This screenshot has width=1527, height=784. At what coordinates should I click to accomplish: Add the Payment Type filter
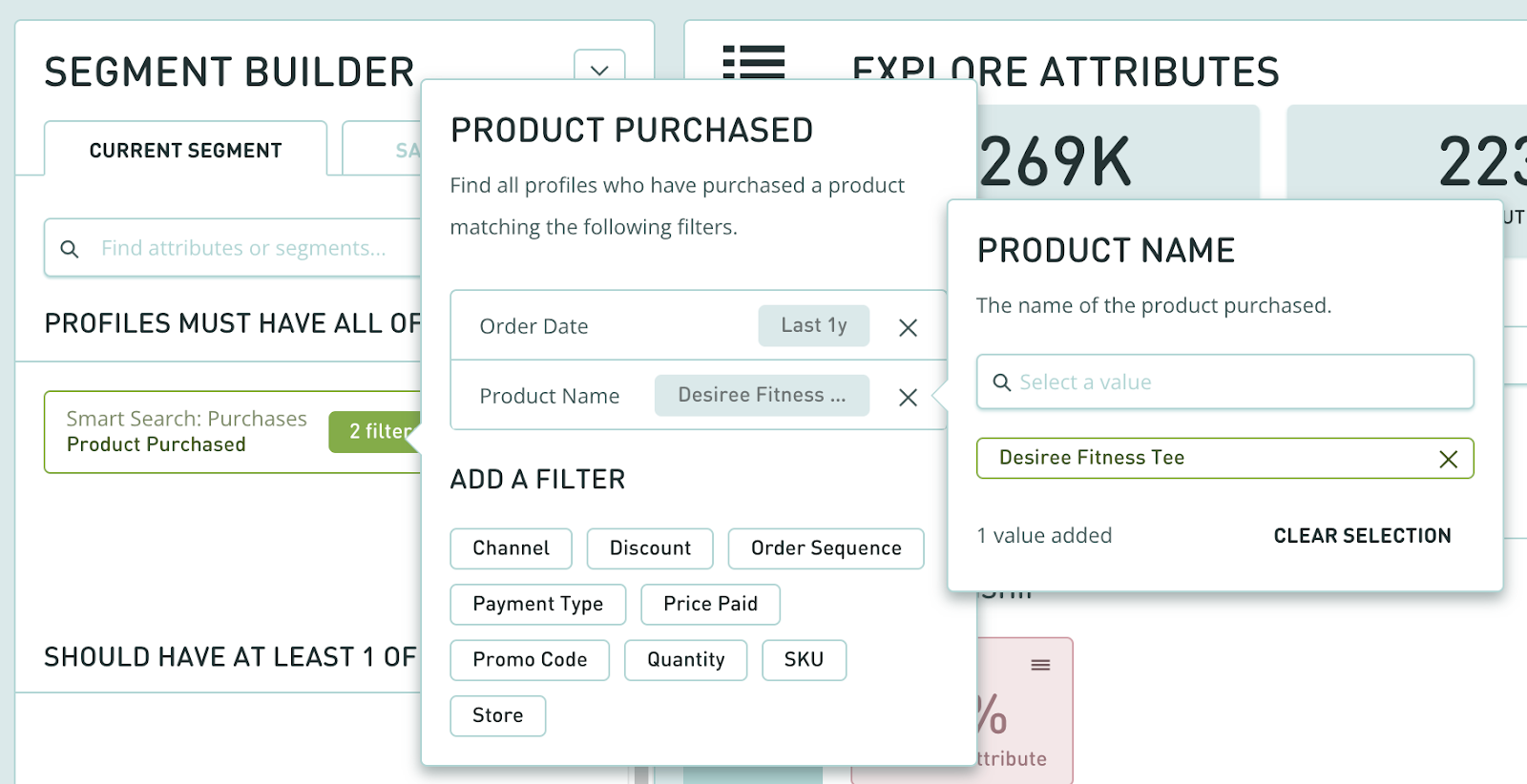click(x=538, y=604)
